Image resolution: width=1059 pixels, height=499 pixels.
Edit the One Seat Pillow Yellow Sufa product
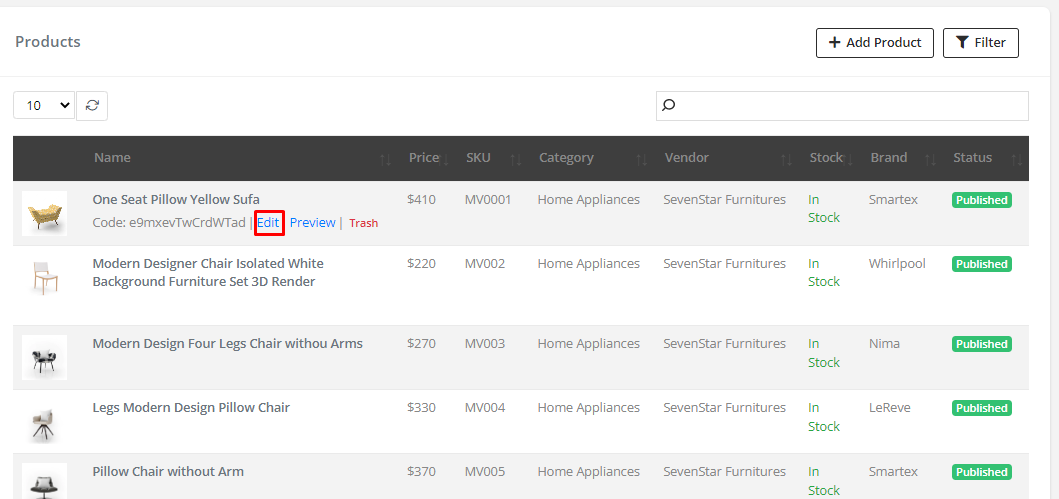click(x=268, y=223)
